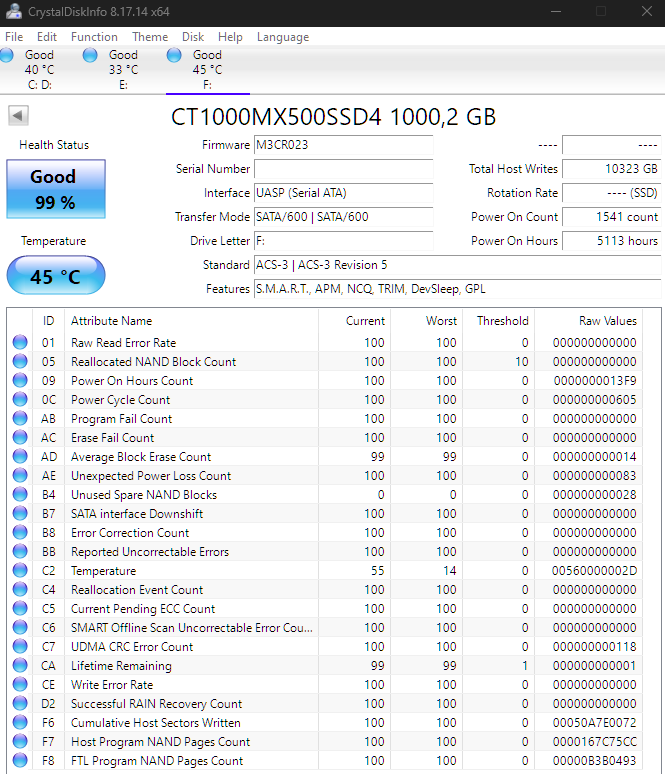Click the disk title CT1000MX500SSD4 1000,2 GB
The height and width of the screenshot is (774, 665).
pos(333,117)
